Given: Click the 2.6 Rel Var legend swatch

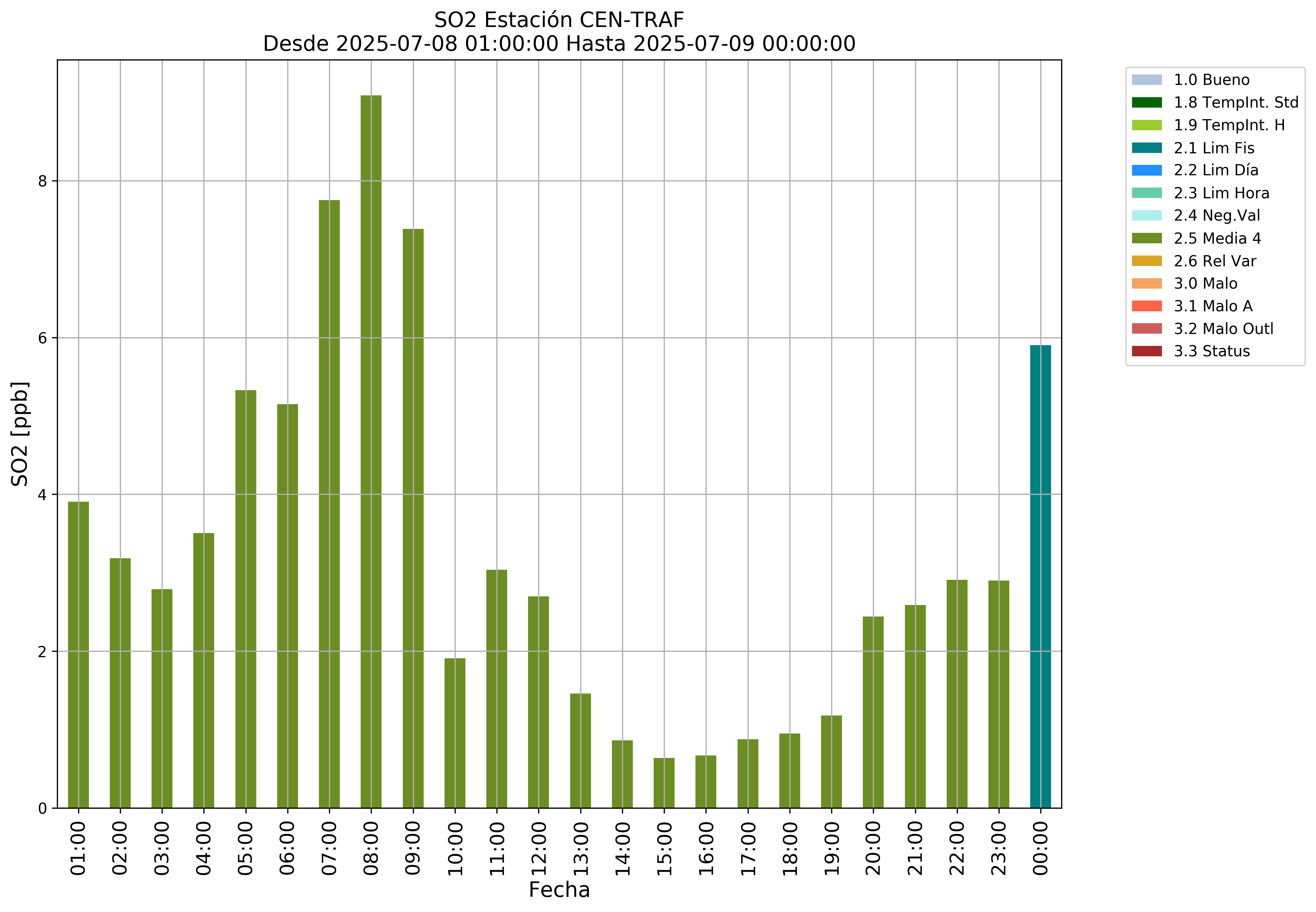Looking at the screenshot, I should (1146, 261).
